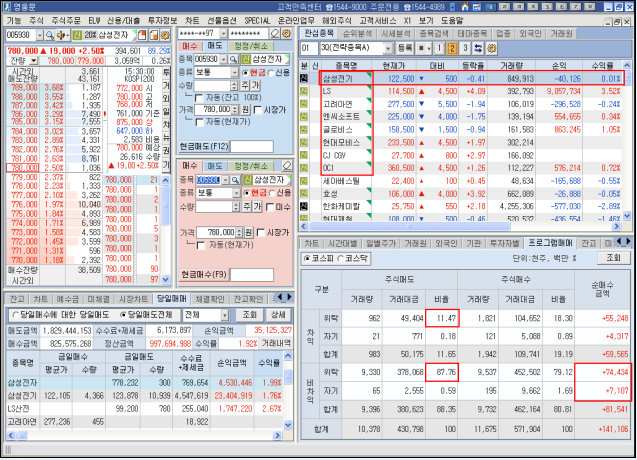This screenshot has width=637, height=460.
Task: Click the magnifier search icon in sell order form
Action: 233,59
